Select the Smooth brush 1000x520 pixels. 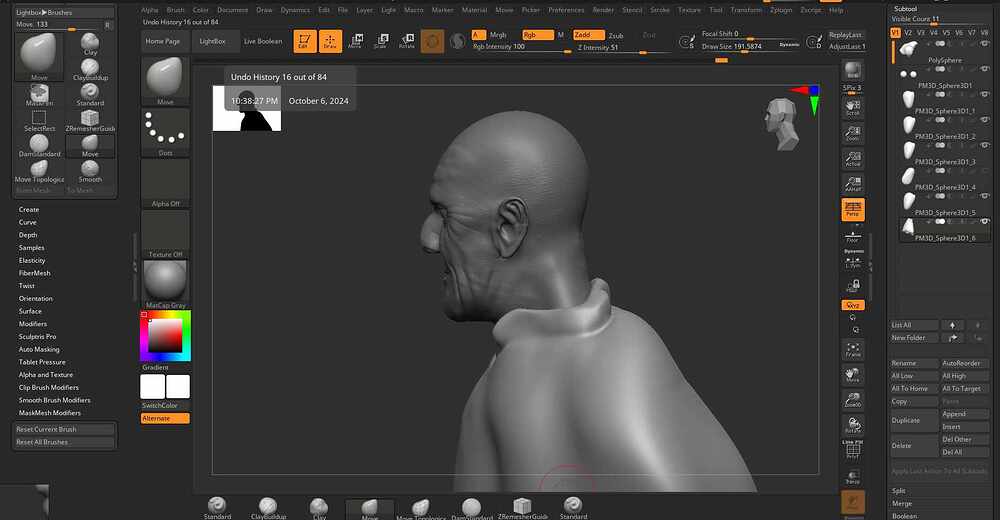click(90, 172)
